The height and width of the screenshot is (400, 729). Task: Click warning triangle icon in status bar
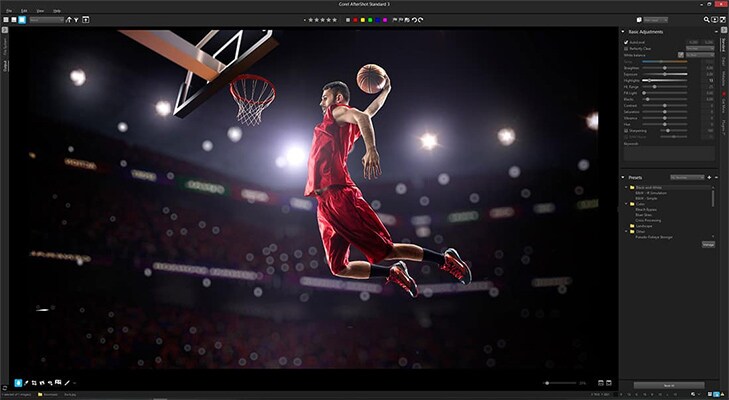[x=723, y=394]
